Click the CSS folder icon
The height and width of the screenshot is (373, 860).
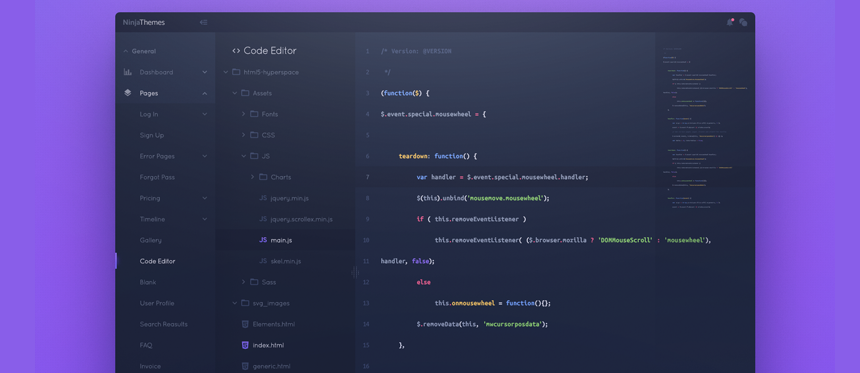254,135
